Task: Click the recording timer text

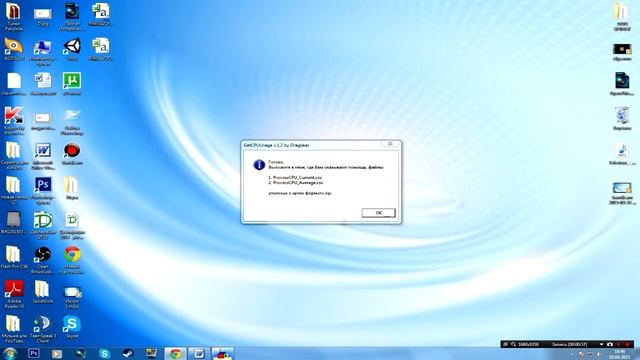Action: click(569, 344)
